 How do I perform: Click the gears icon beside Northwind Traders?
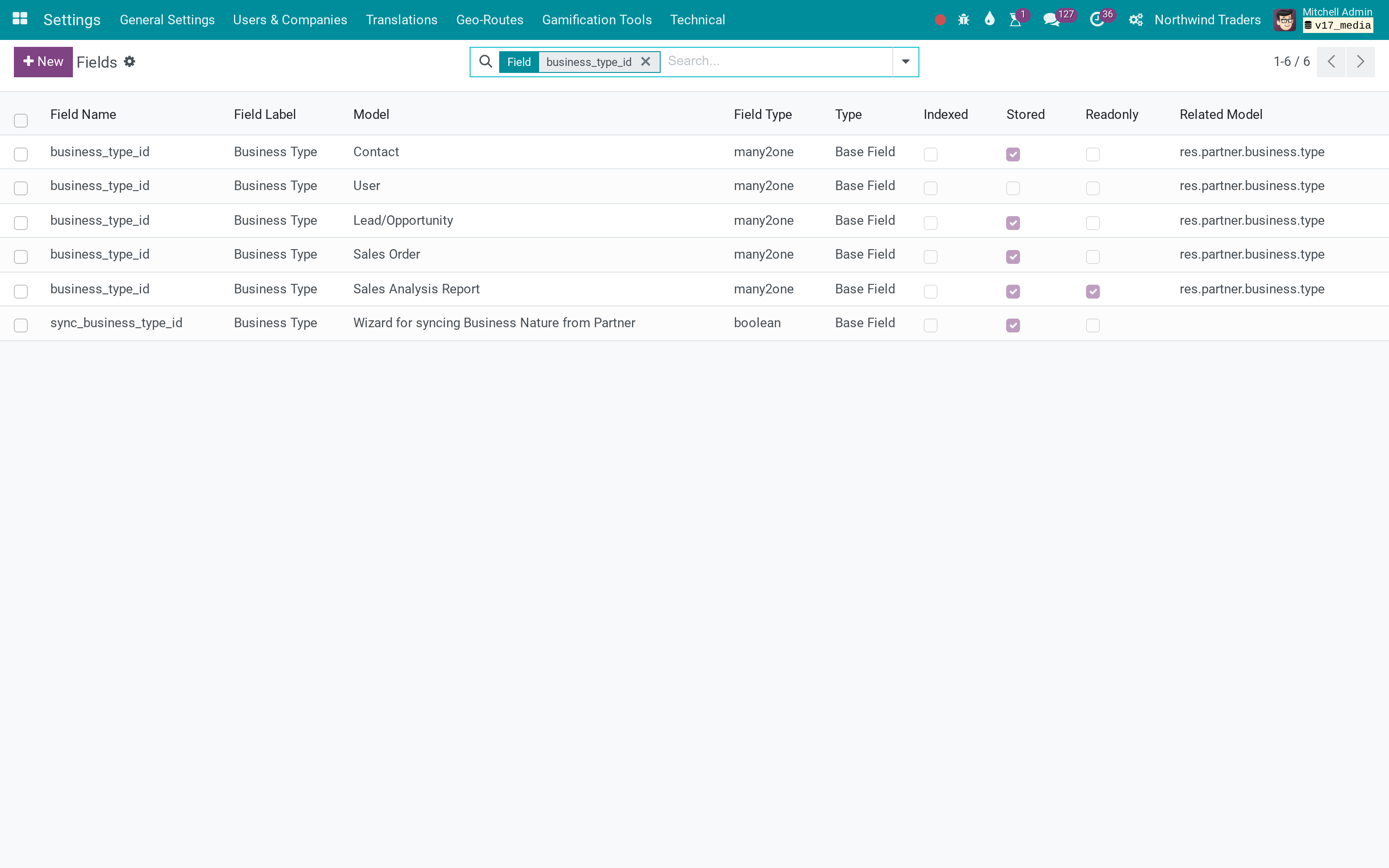[1136, 20]
